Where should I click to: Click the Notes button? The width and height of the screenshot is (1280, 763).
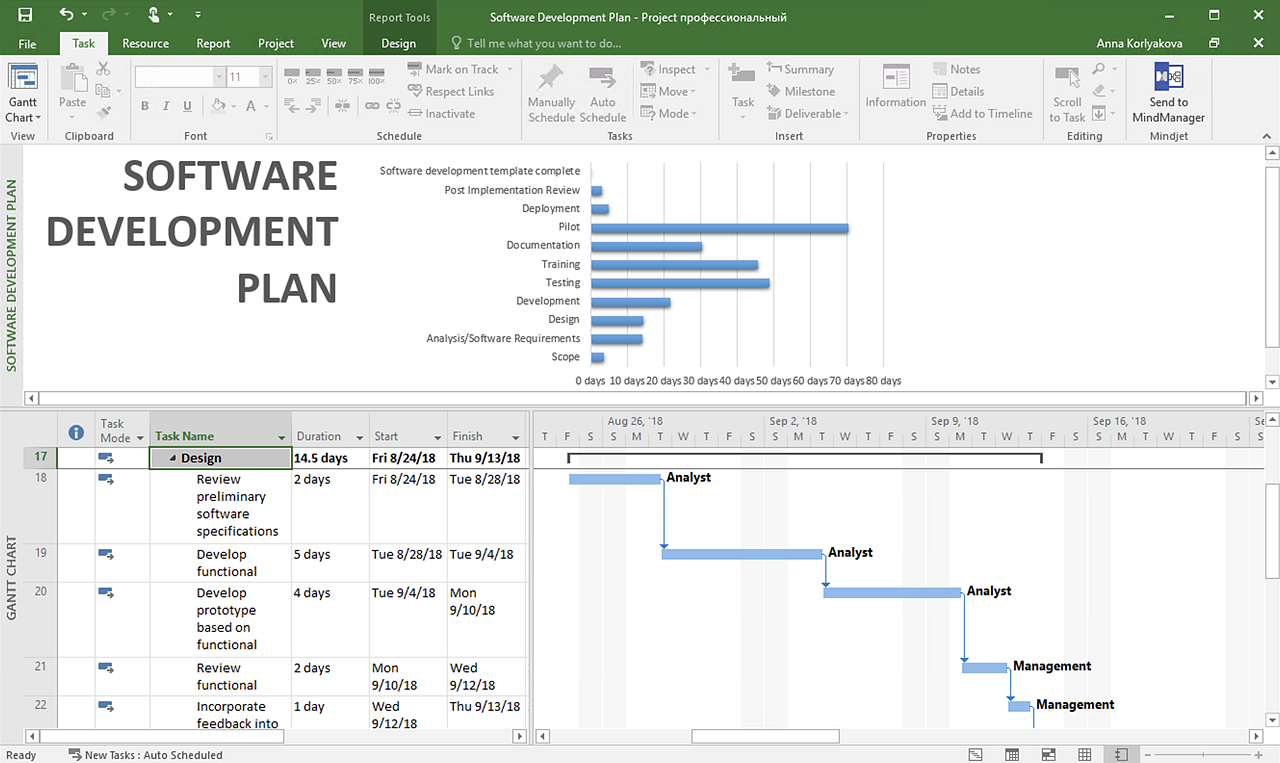(956, 69)
